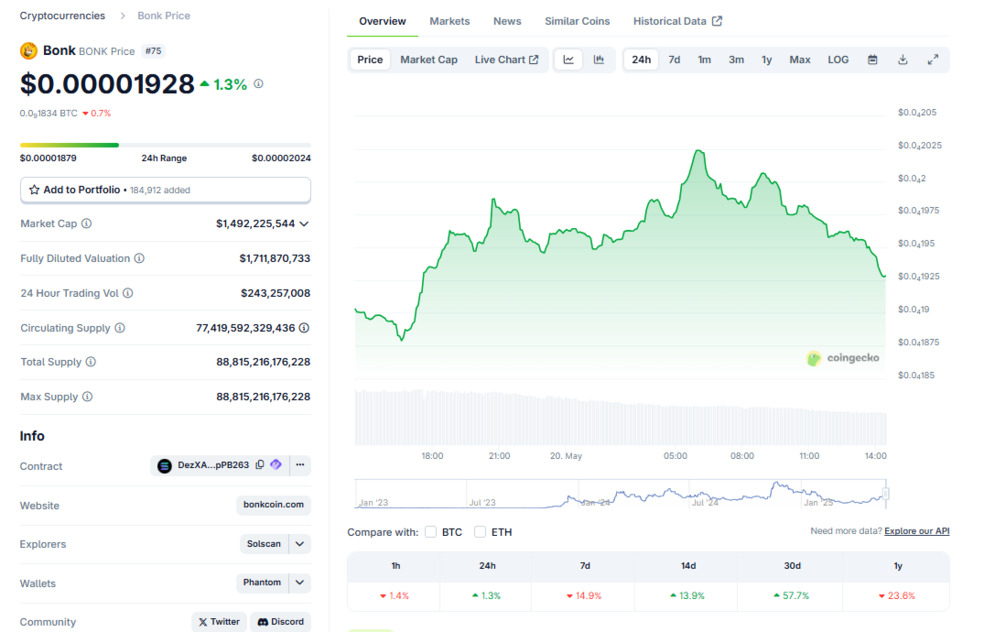
Task: Open Phantom wallet link
Action: tap(262, 582)
